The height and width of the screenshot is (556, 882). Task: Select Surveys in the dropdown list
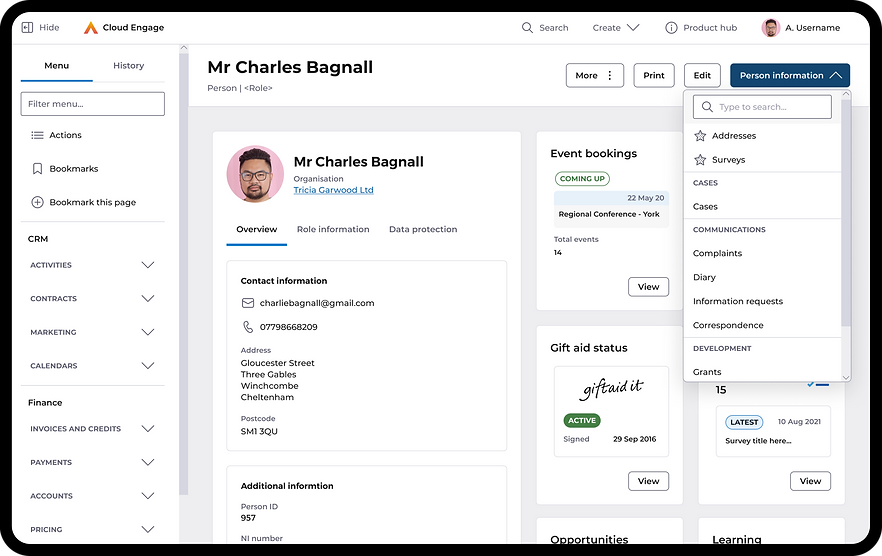click(728, 160)
